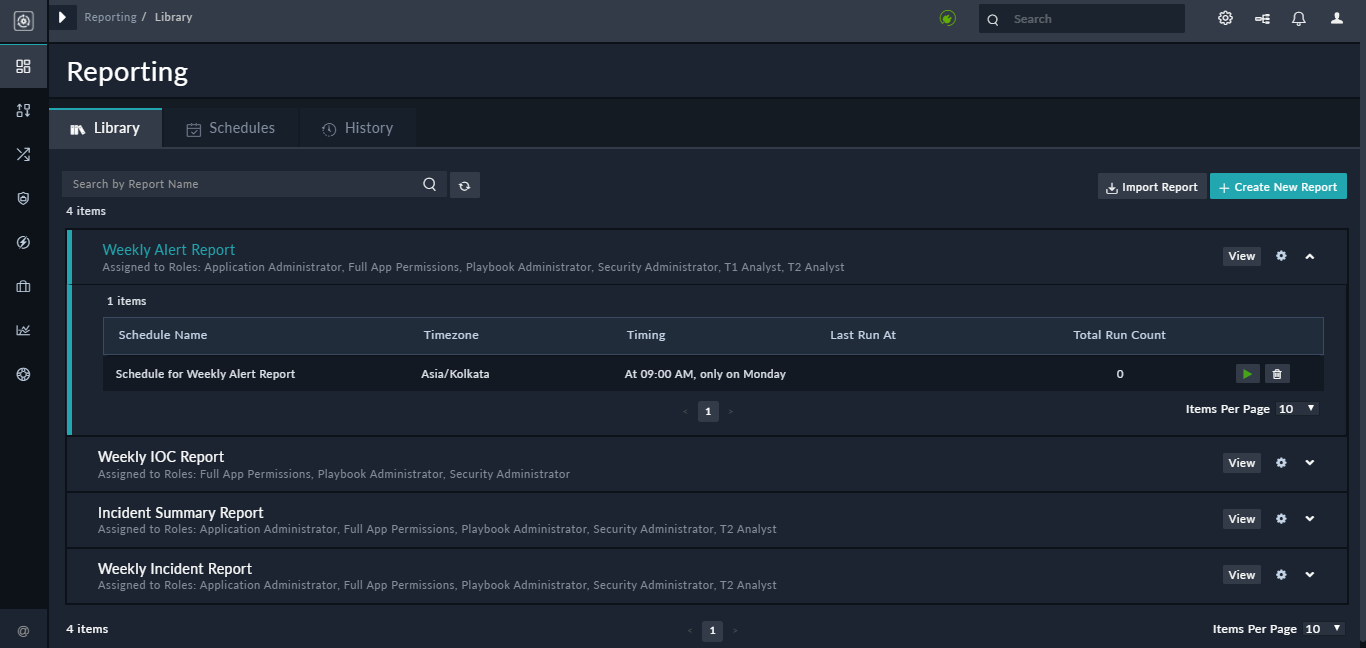Image resolution: width=1366 pixels, height=648 pixels.
Task: Switch to the History tab
Action: pos(357,128)
